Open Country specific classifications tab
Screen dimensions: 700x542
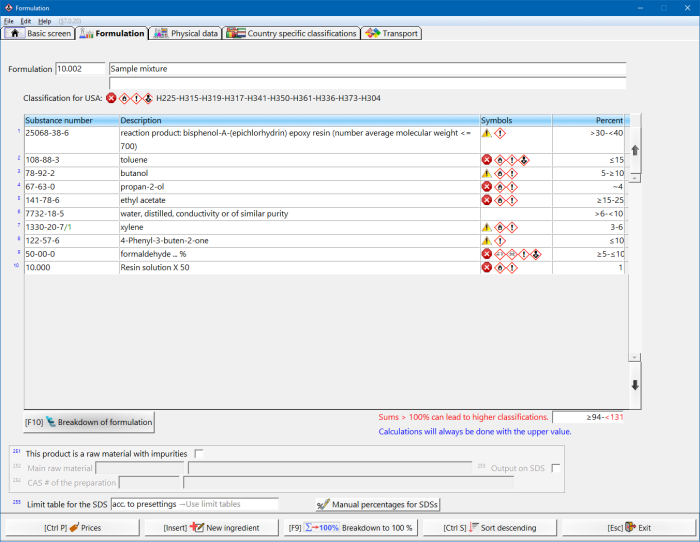point(292,33)
